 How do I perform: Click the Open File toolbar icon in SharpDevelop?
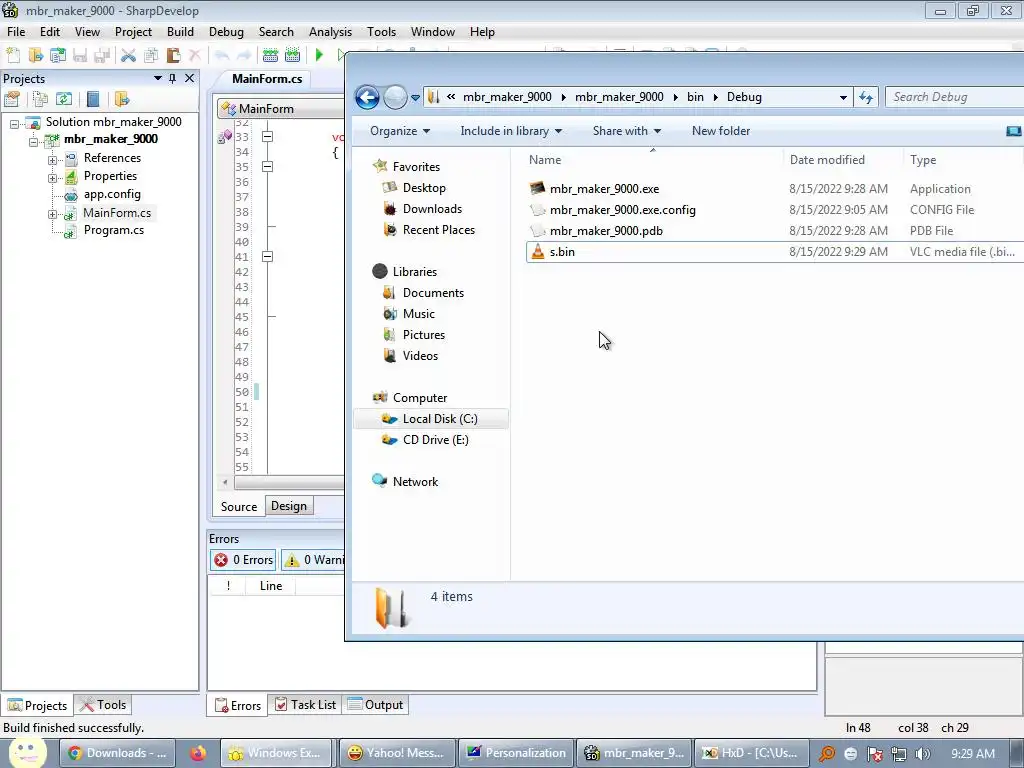[x=35, y=56]
